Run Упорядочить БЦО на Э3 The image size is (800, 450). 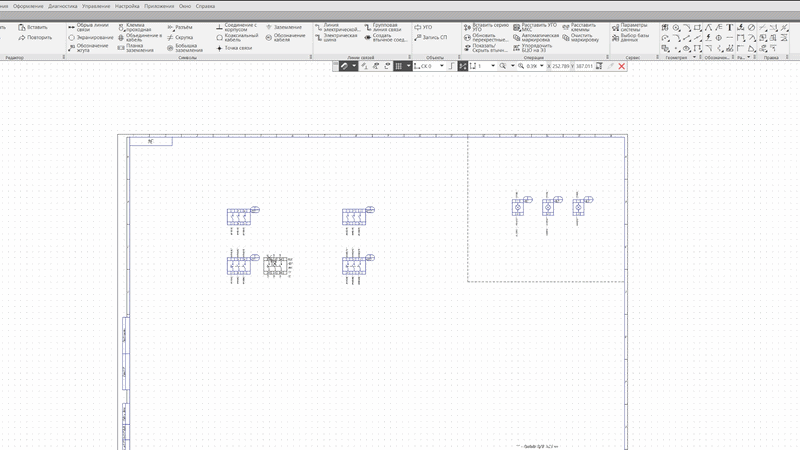pyautogui.click(x=532, y=48)
